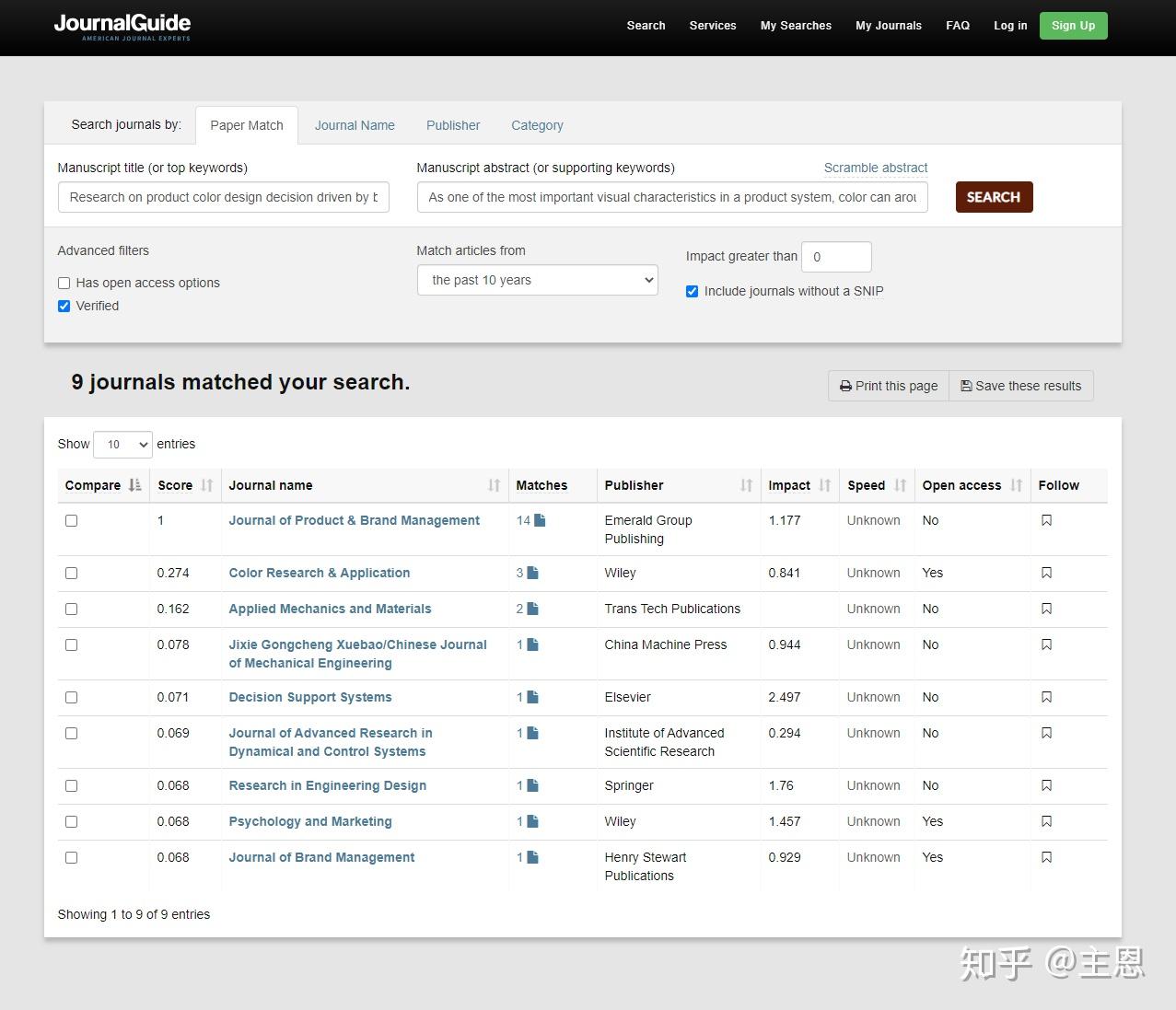Sort by Journal name column sorter
Image resolution: width=1176 pixels, height=1010 pixels.
click(495, 485)
